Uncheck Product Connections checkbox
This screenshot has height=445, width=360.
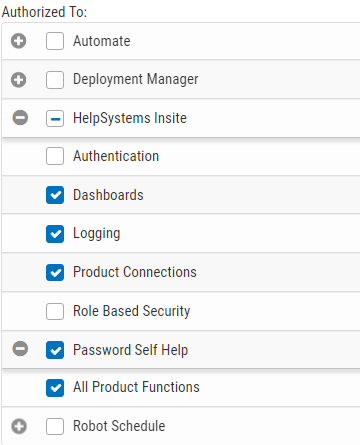pos(55,272)
